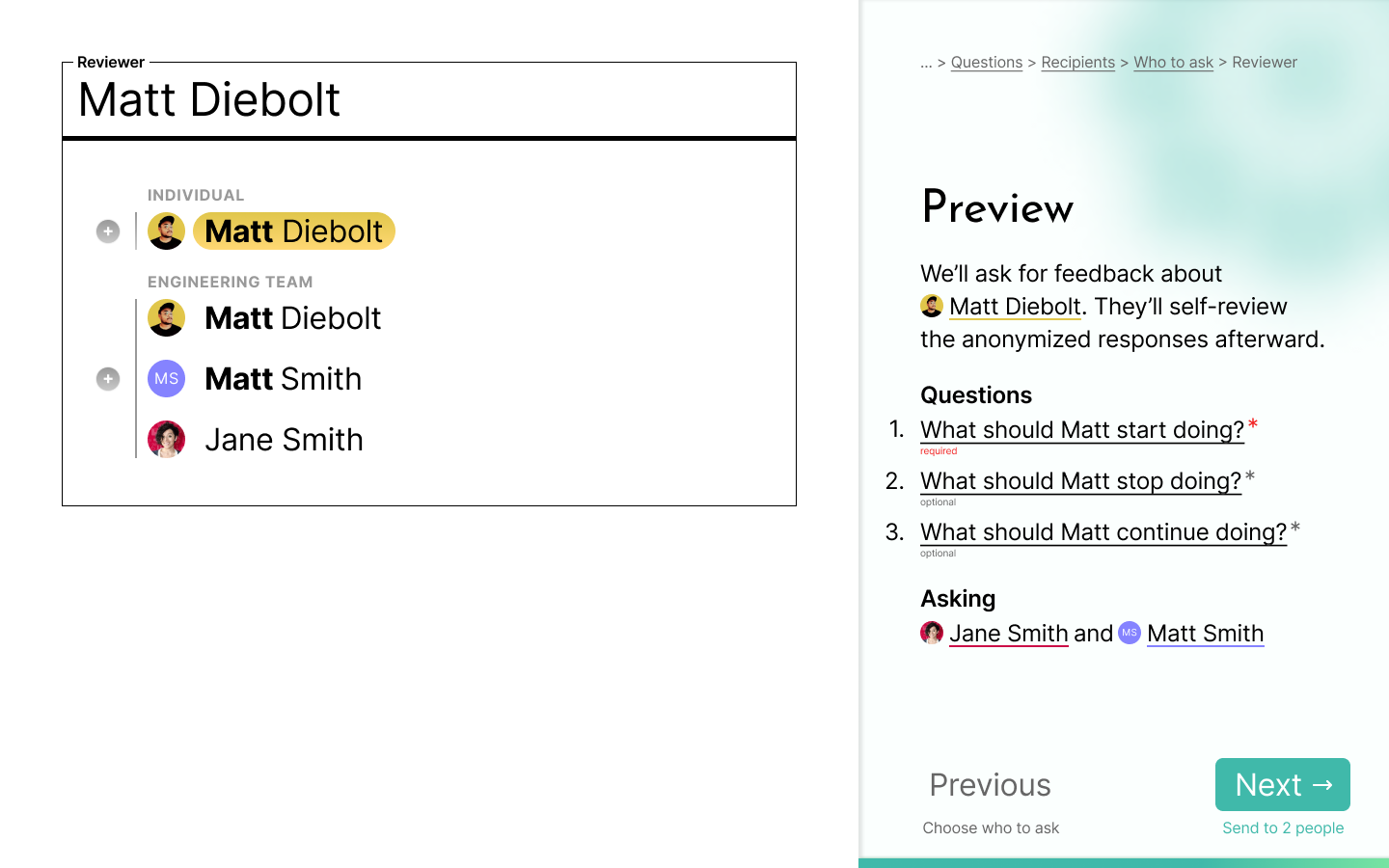This screenshot has height=868, width=1389.
Task: Open "What should Matt start doing?" question
Action: 1082,430
